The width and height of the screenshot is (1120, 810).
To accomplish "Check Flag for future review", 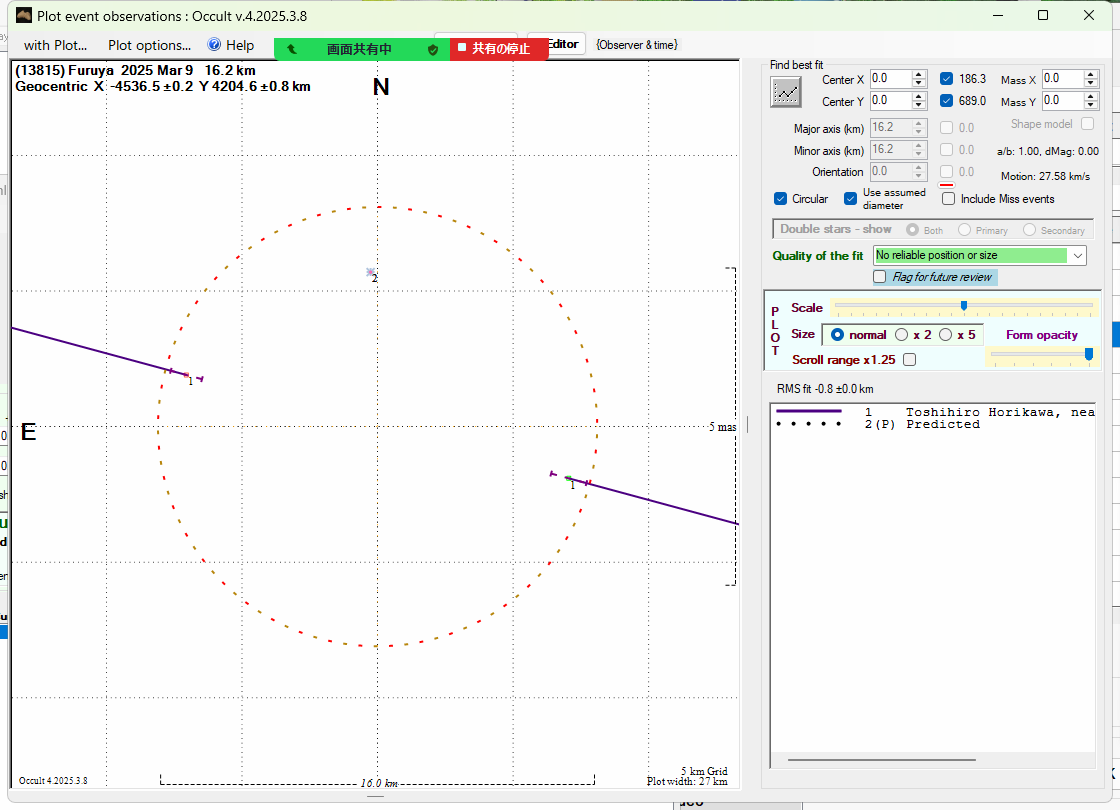I will pos(880,277).
